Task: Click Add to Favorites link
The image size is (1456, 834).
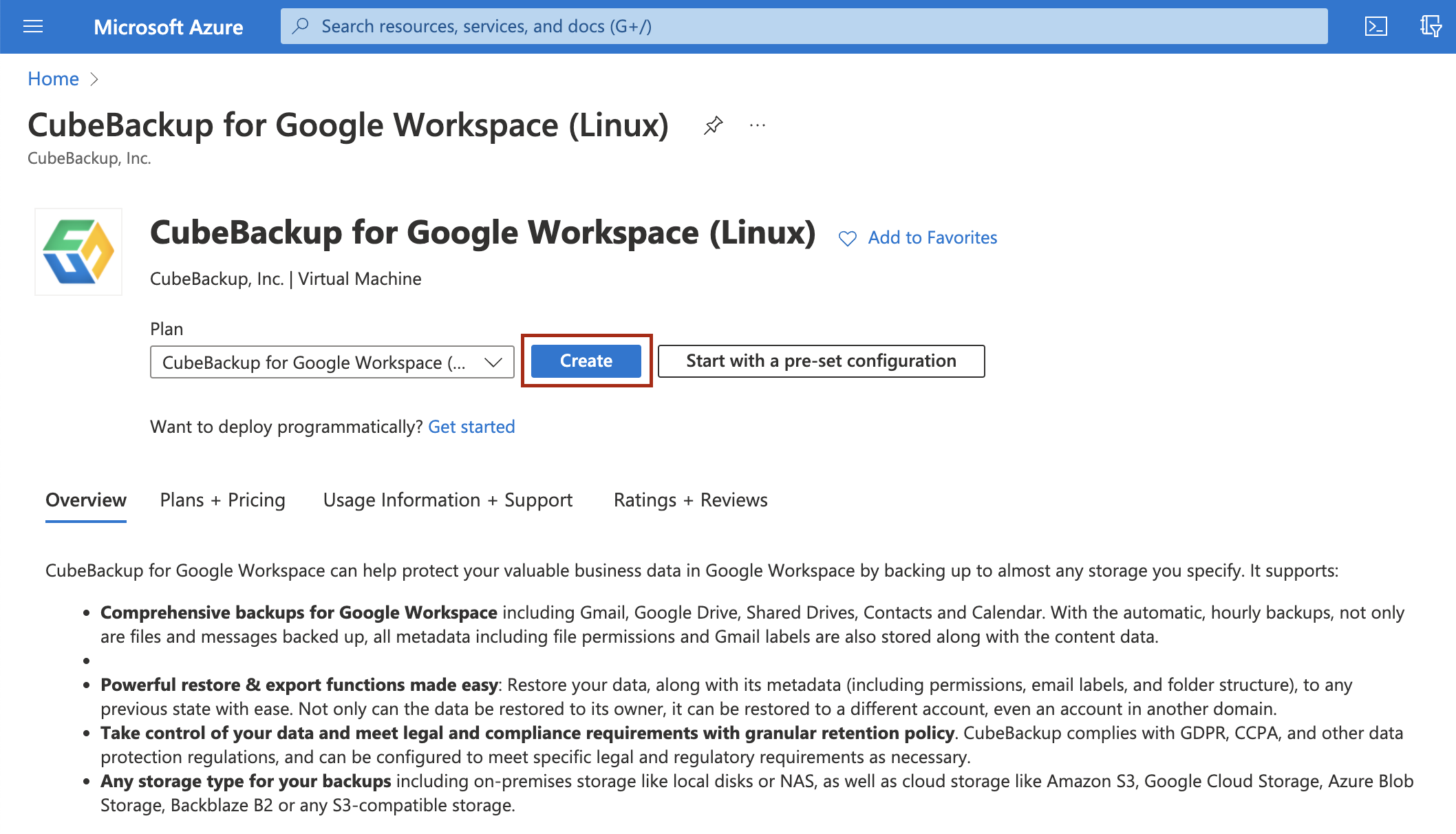Action: (x=932, y=237)
